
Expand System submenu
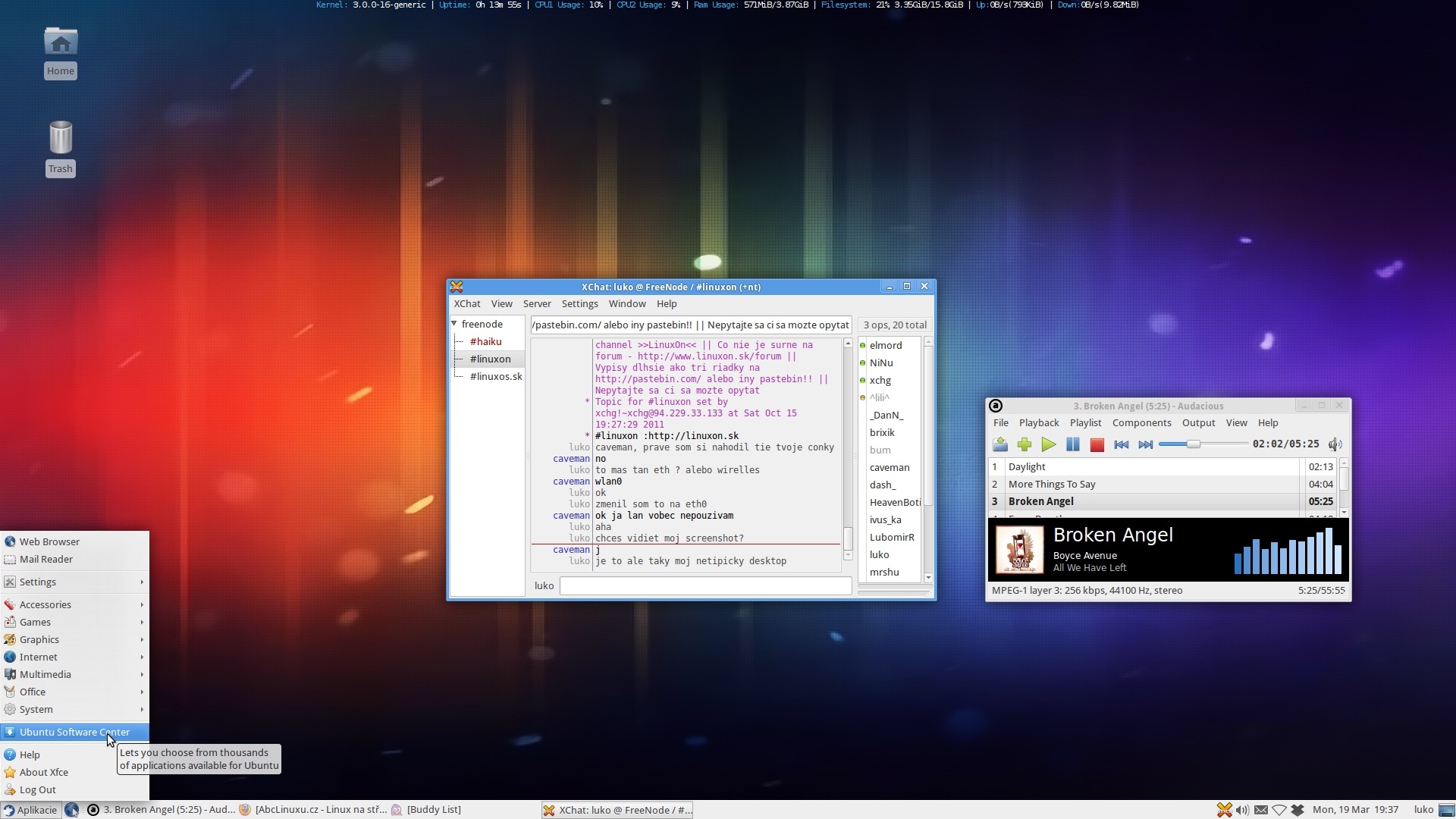[x=74, y=710]
